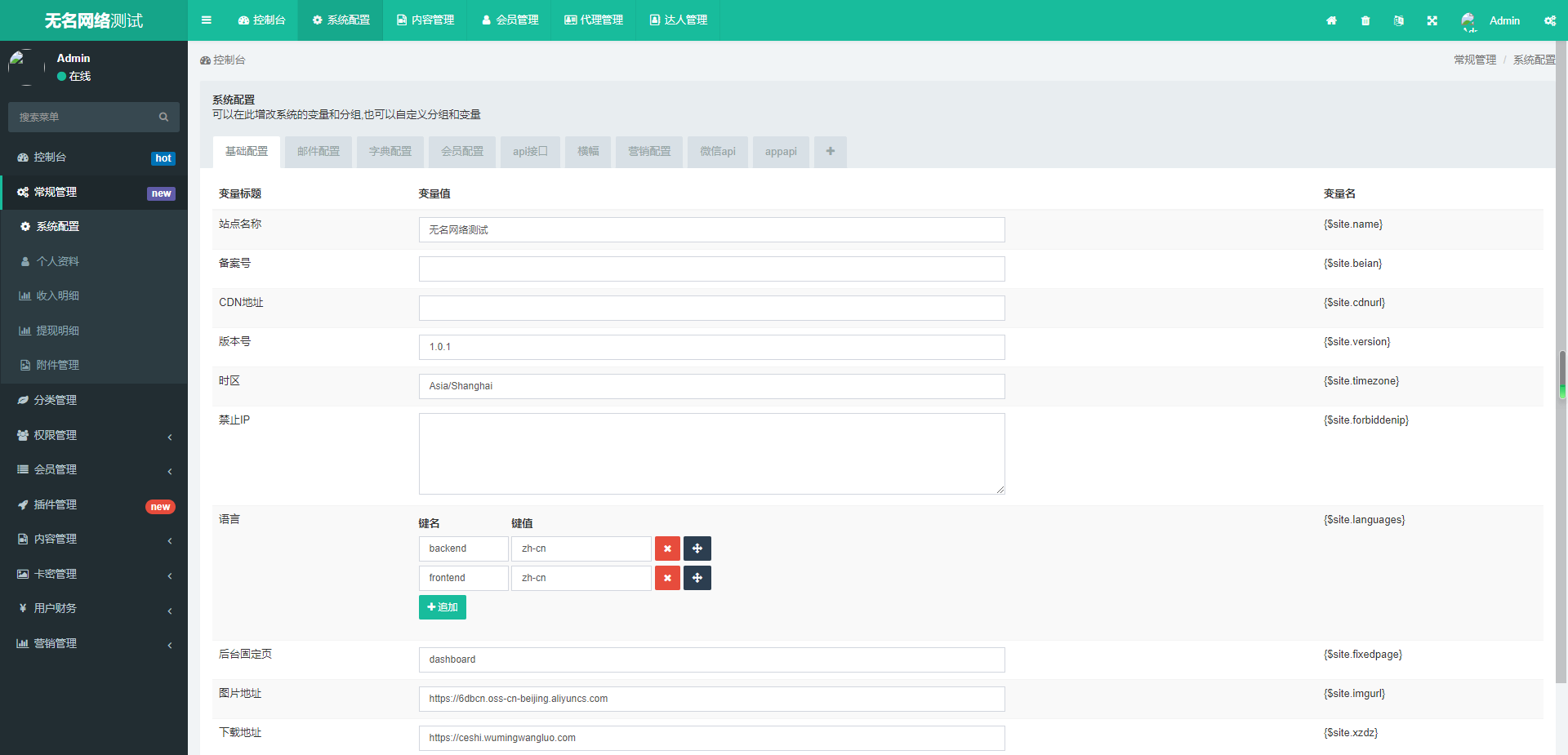
Task: Expand the 卡密管理 sidebar menu
Action: point(94,575)
